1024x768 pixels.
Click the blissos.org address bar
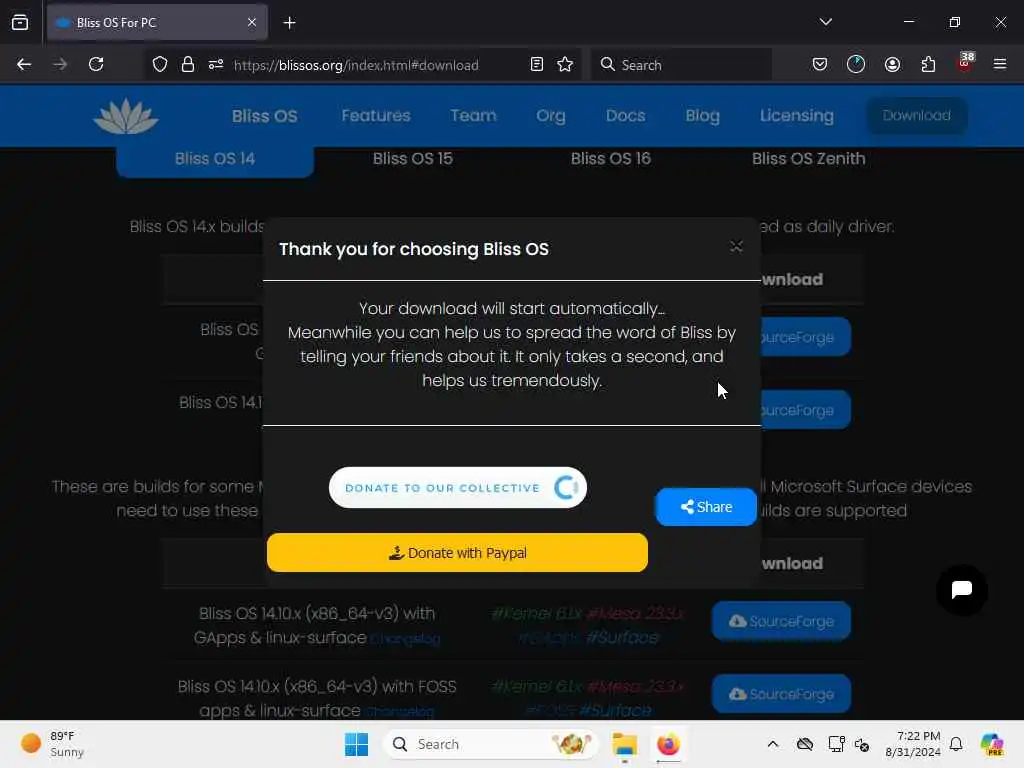pyautogui.click(x=356, y=65)
